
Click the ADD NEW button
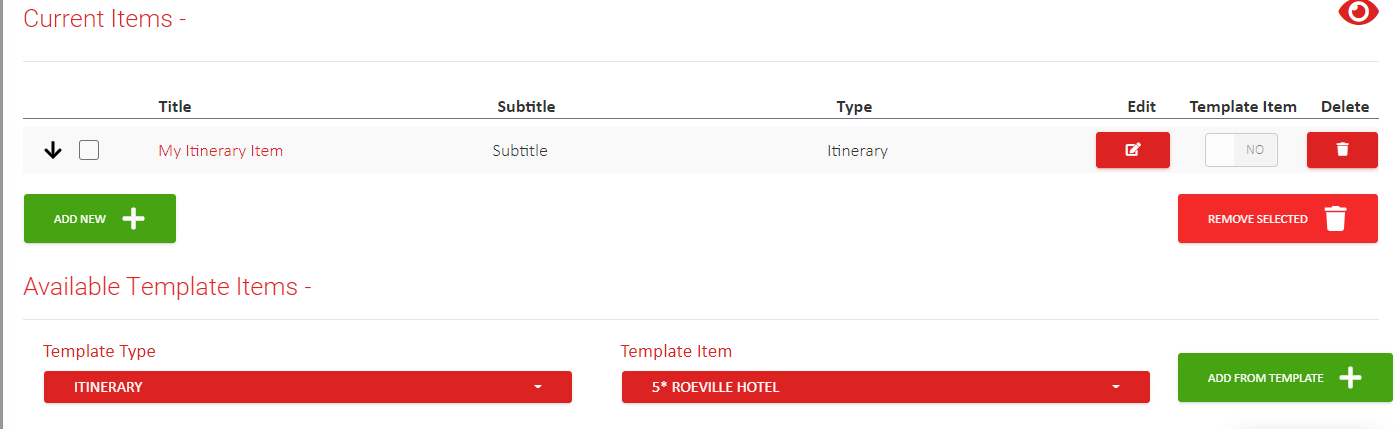(100, 219)
